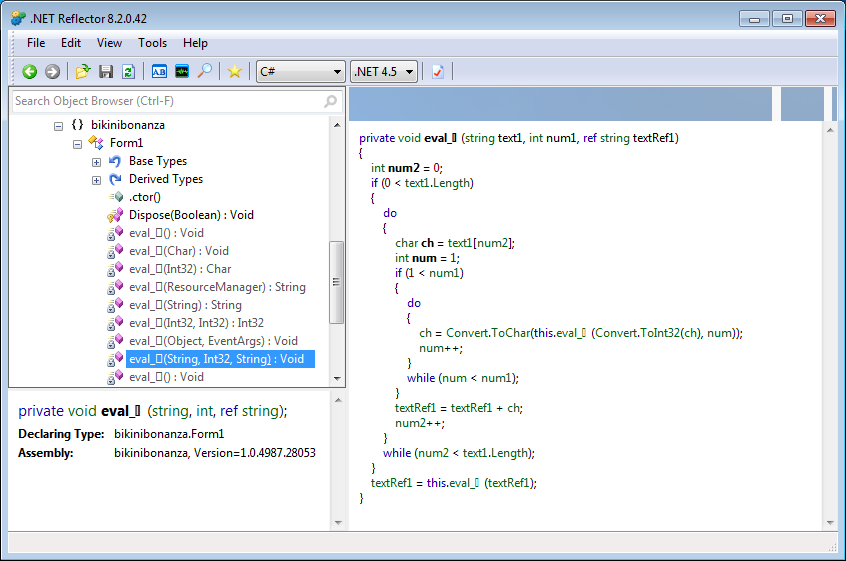Click the gray Forward navigation arrow
The image size is (846, 561).
point(52,71)
